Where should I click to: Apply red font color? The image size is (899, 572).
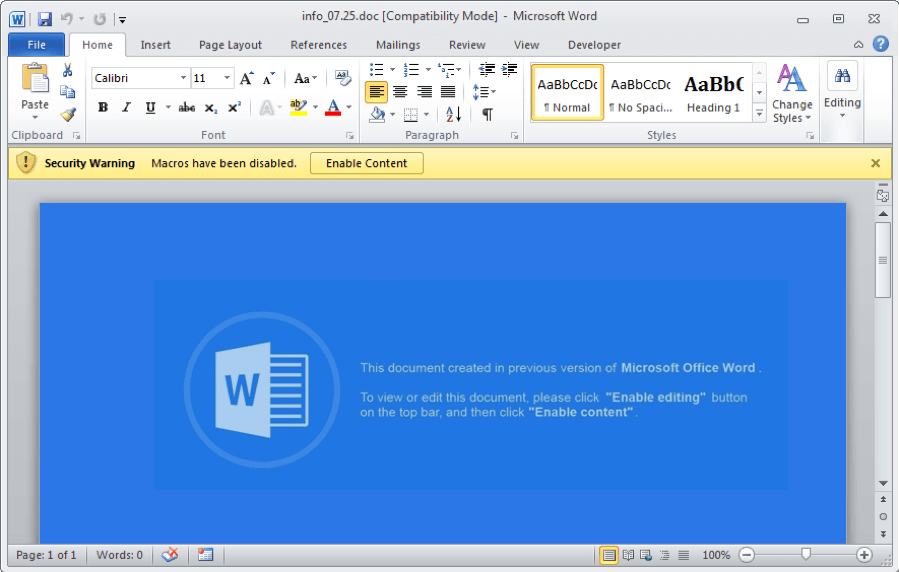pyautogui.click(x=333, y=107)
